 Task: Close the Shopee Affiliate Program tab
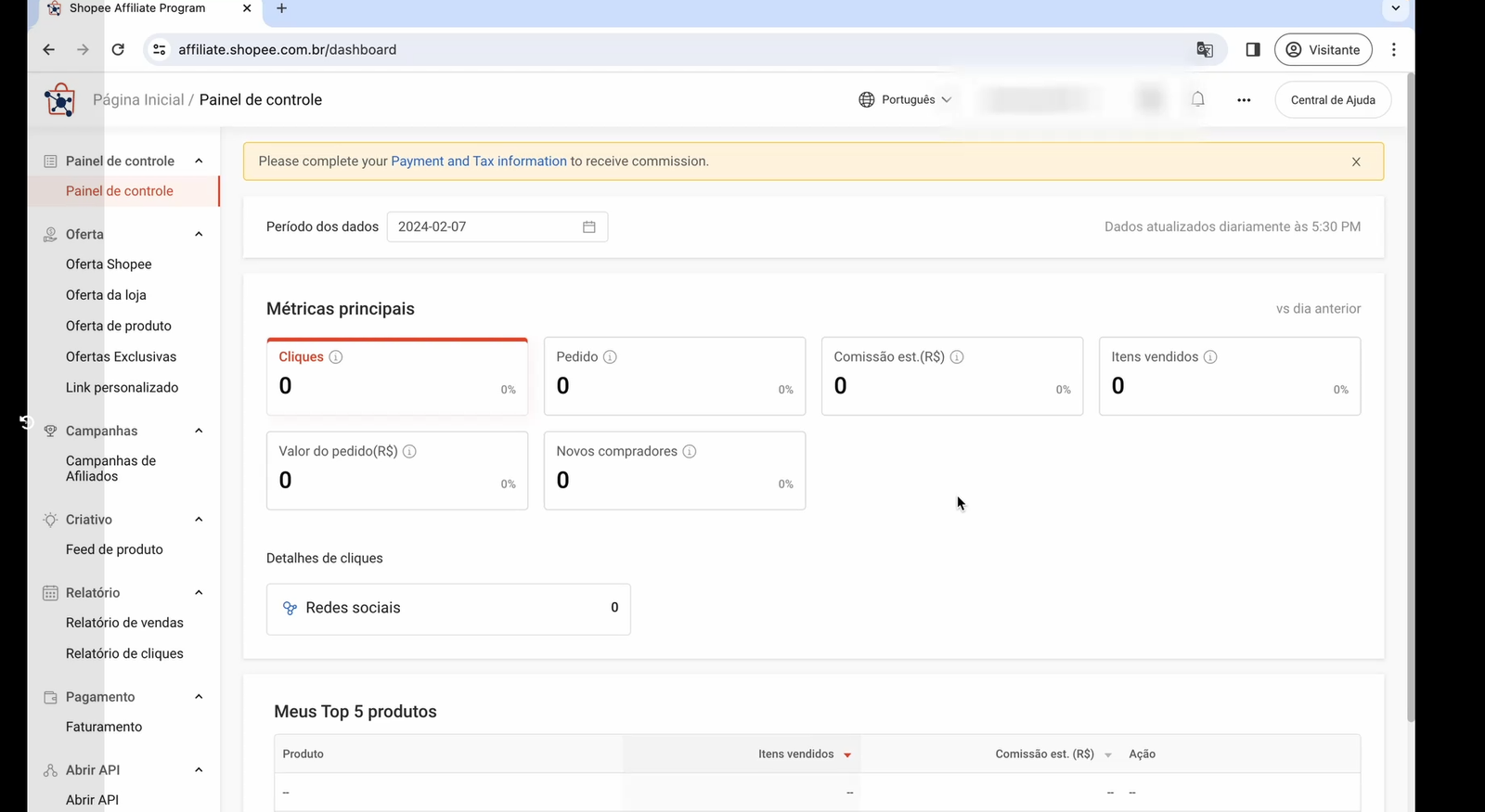(x=247, y=8)
